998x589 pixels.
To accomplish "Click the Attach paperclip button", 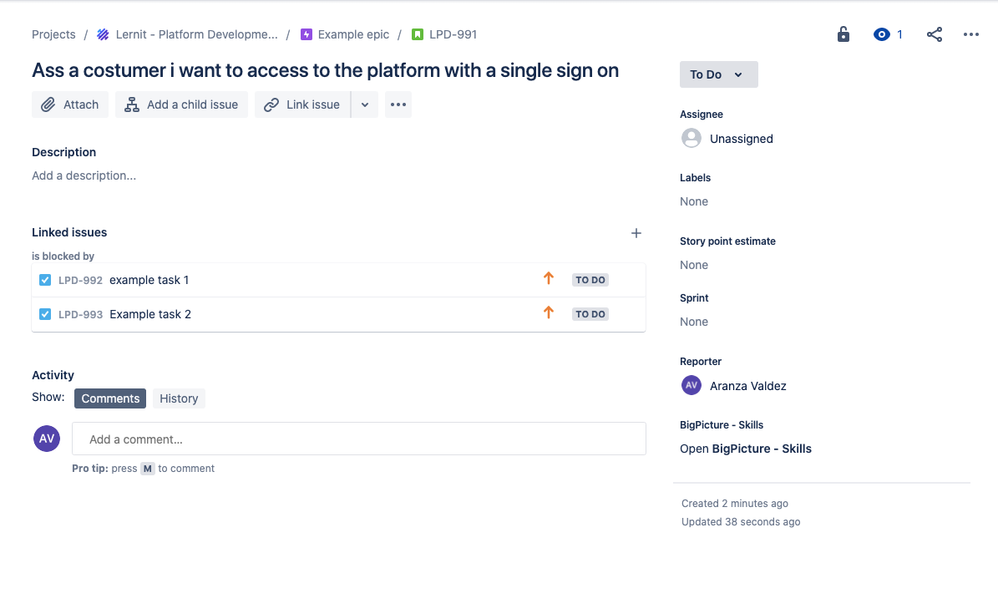I will coord(70,104).
